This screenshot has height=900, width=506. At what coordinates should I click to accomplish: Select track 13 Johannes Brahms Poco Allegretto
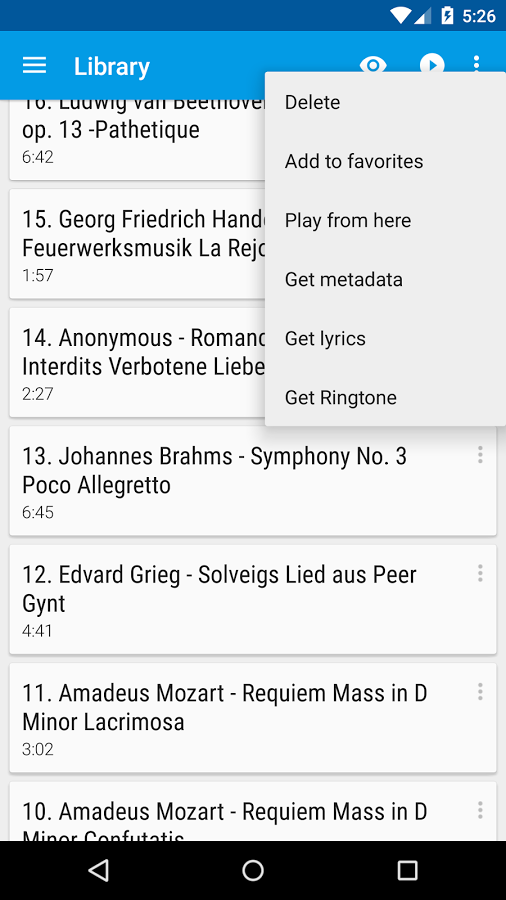[253, 481]
